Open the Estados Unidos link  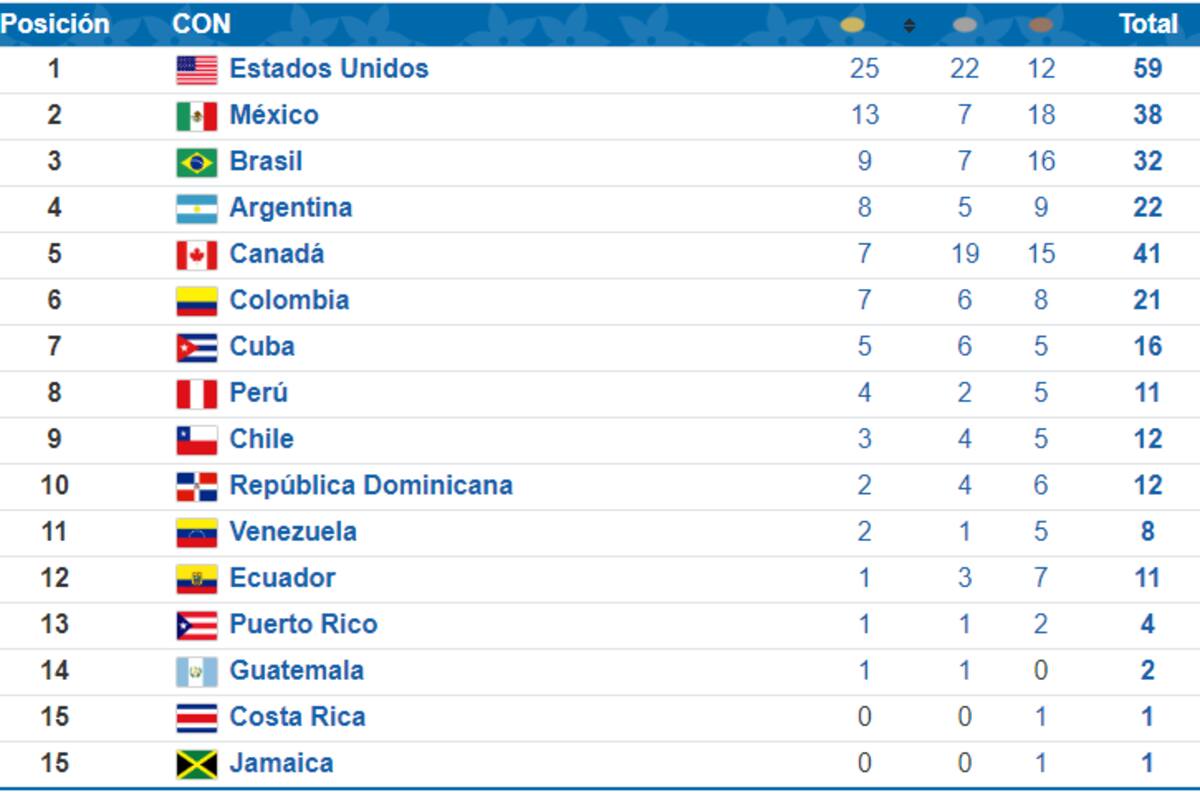[329, 68]
